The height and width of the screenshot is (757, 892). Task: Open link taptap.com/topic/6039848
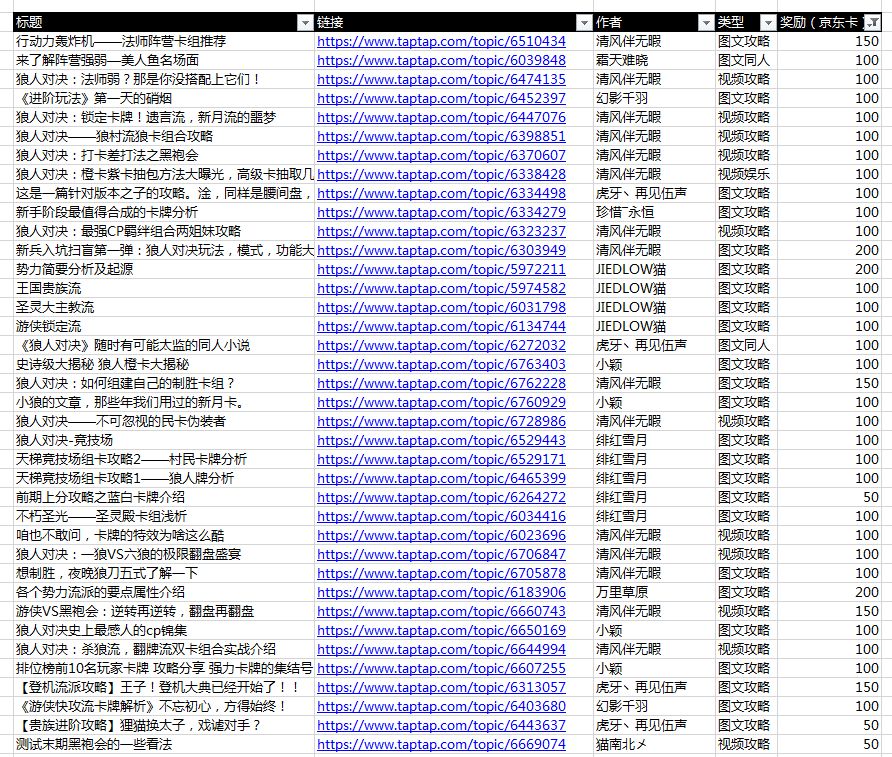[441, 60]
